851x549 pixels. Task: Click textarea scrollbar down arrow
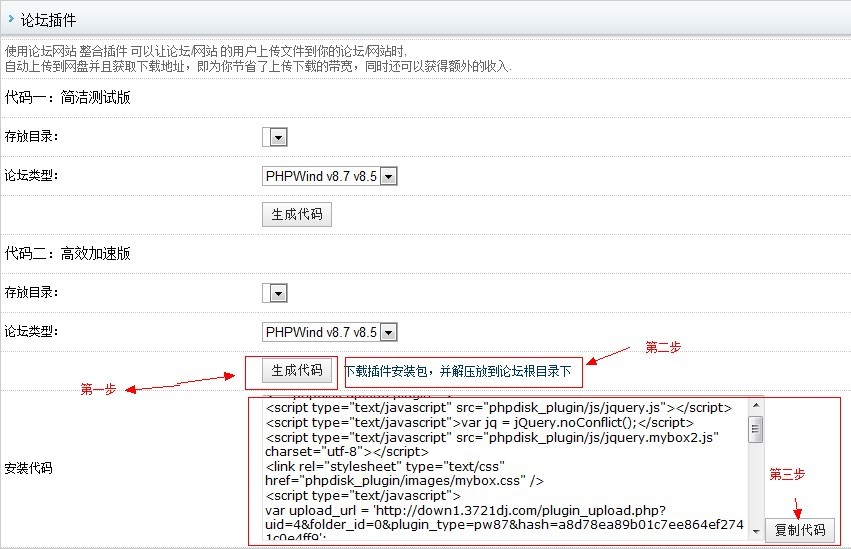click(x=755, y=532)
